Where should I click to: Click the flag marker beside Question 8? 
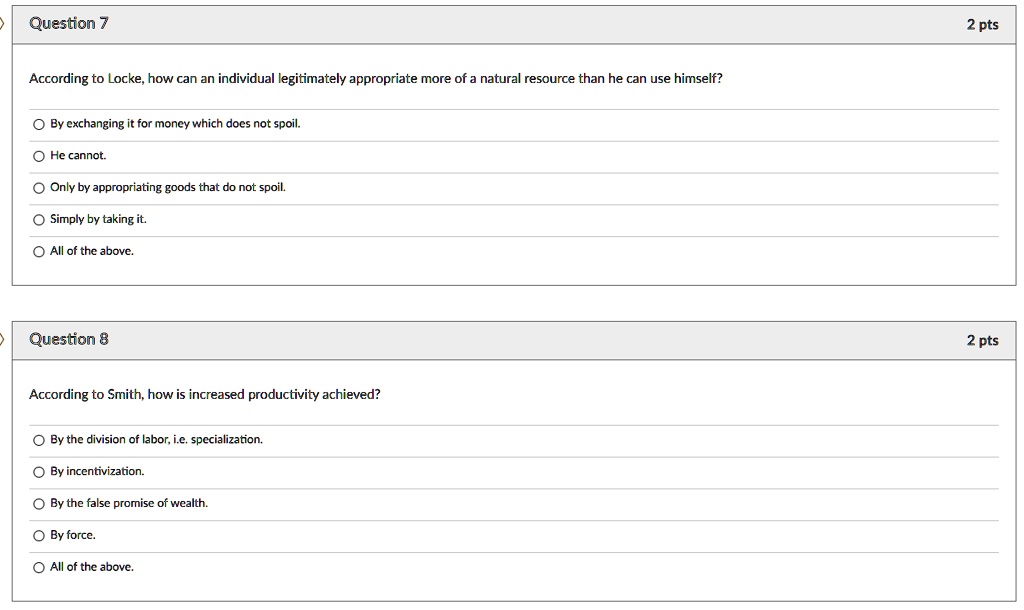(x=2, y=340)
